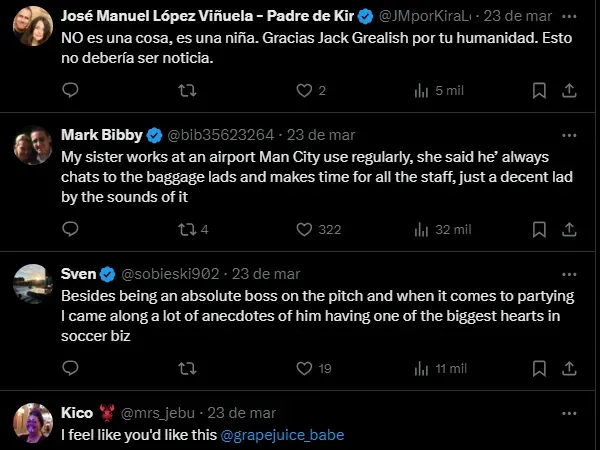The width and height of the screenshot is (600, 450).
Task: Open the @grapejuice_babe mention link
Action: pyautogui.click(x=281, y=435)
